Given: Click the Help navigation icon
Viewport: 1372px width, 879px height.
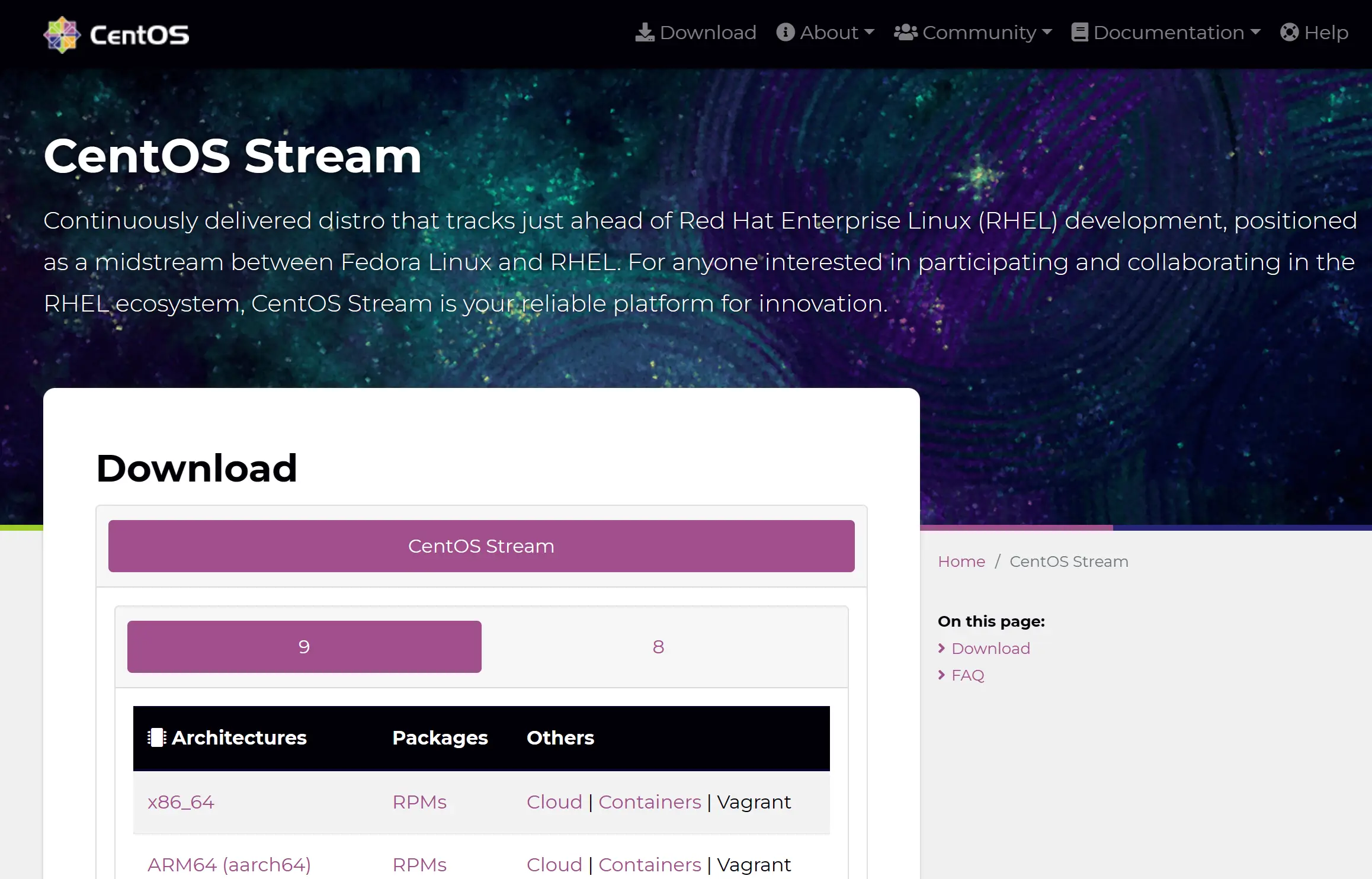Looking at the screenshot, I should coord(1290,32).
